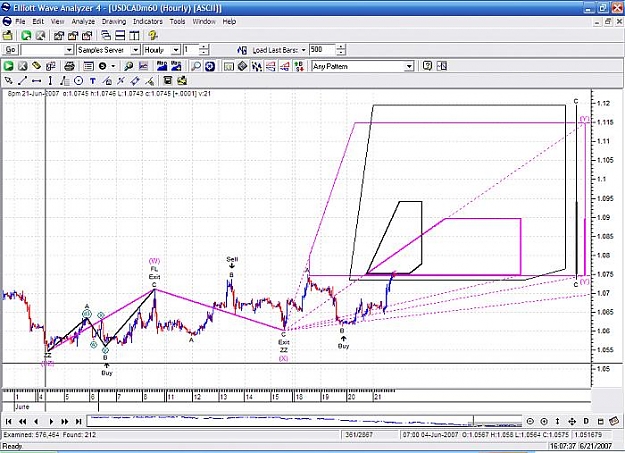This screenshot has width=625, height=453.
Task: Select the horizontal line drawing tool
Action: (x=36, y=81)
